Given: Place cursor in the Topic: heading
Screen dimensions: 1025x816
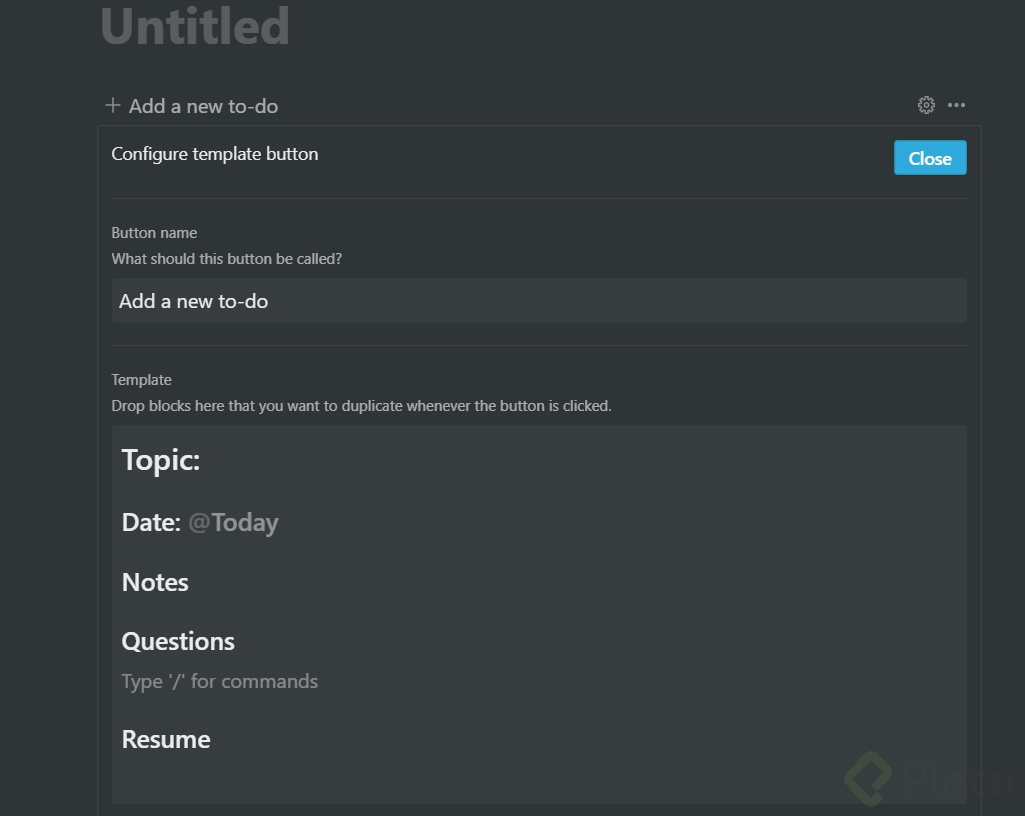Looking at the screenshot, I should pyautogui.click(x=161, y=460).
